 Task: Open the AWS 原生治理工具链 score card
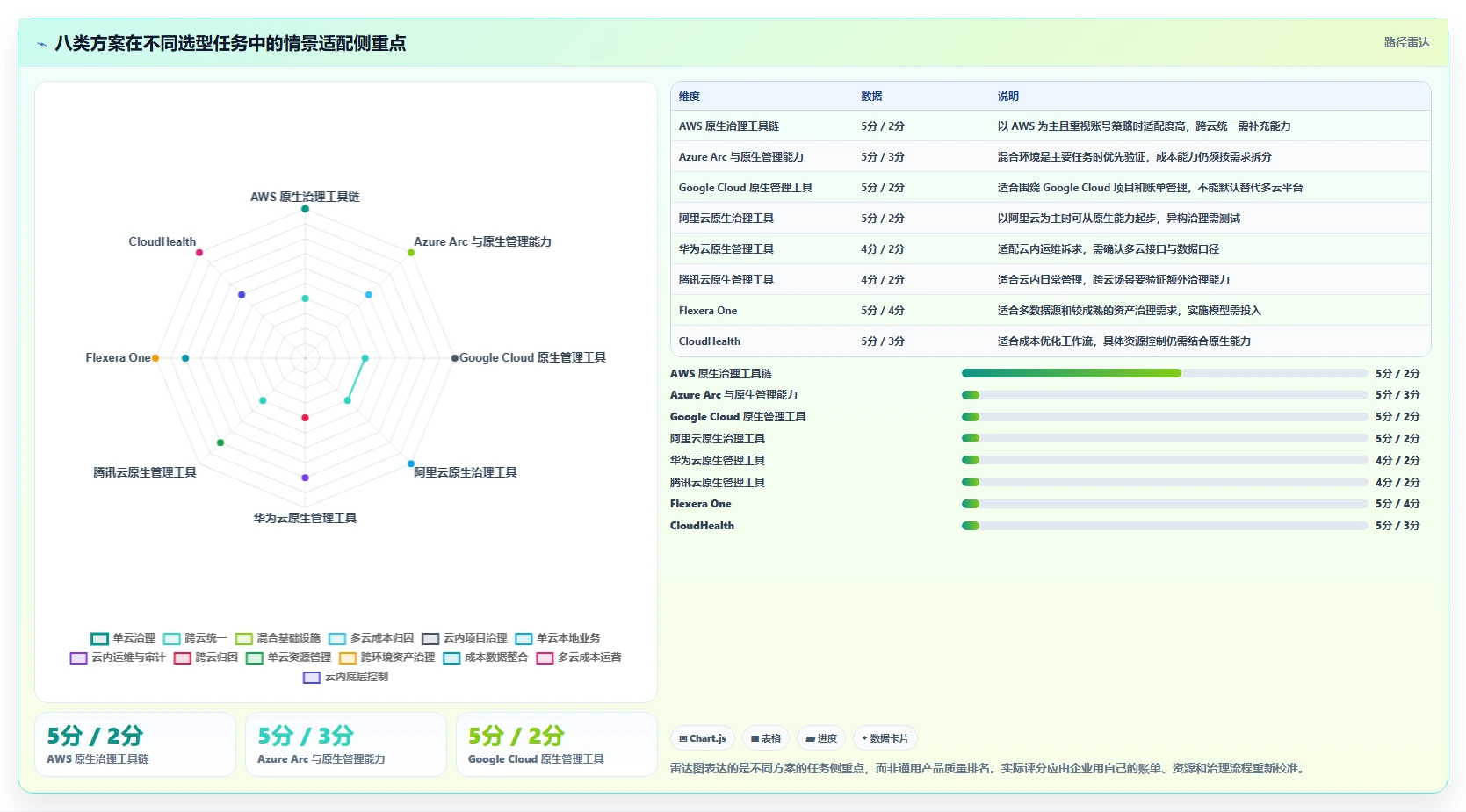pos(135,744)
